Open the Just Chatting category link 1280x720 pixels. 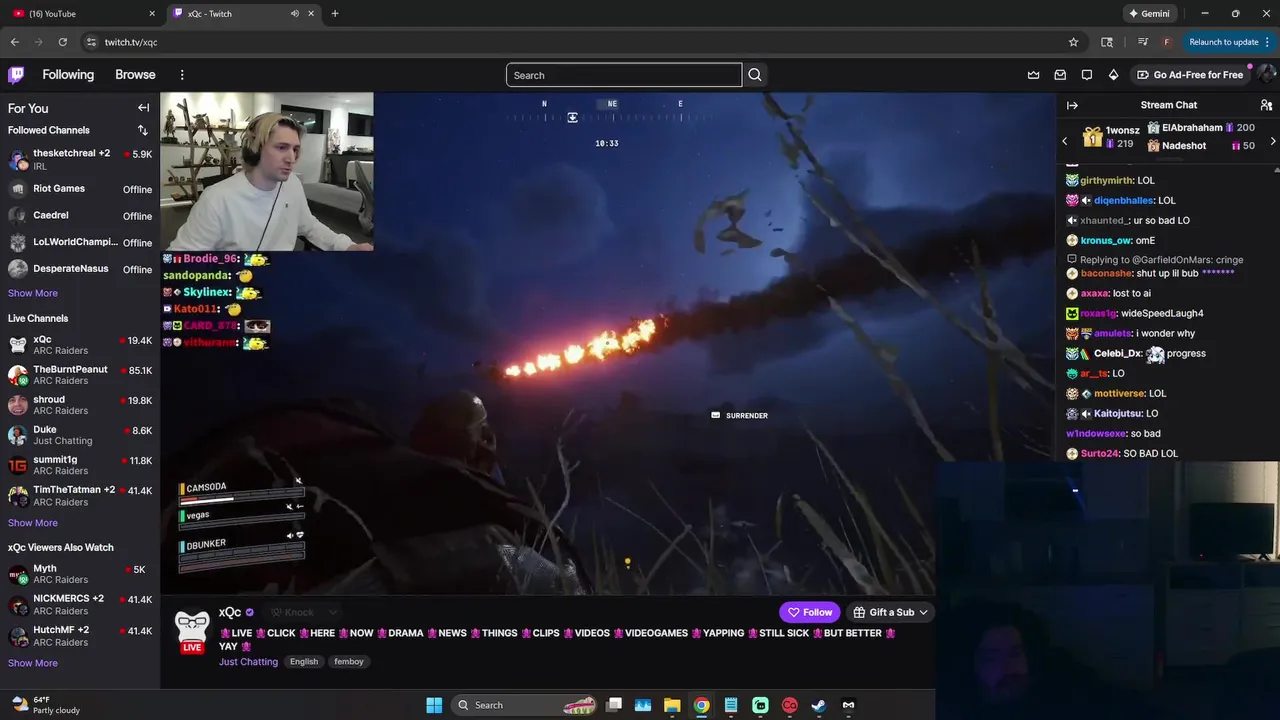click(248, 662)
